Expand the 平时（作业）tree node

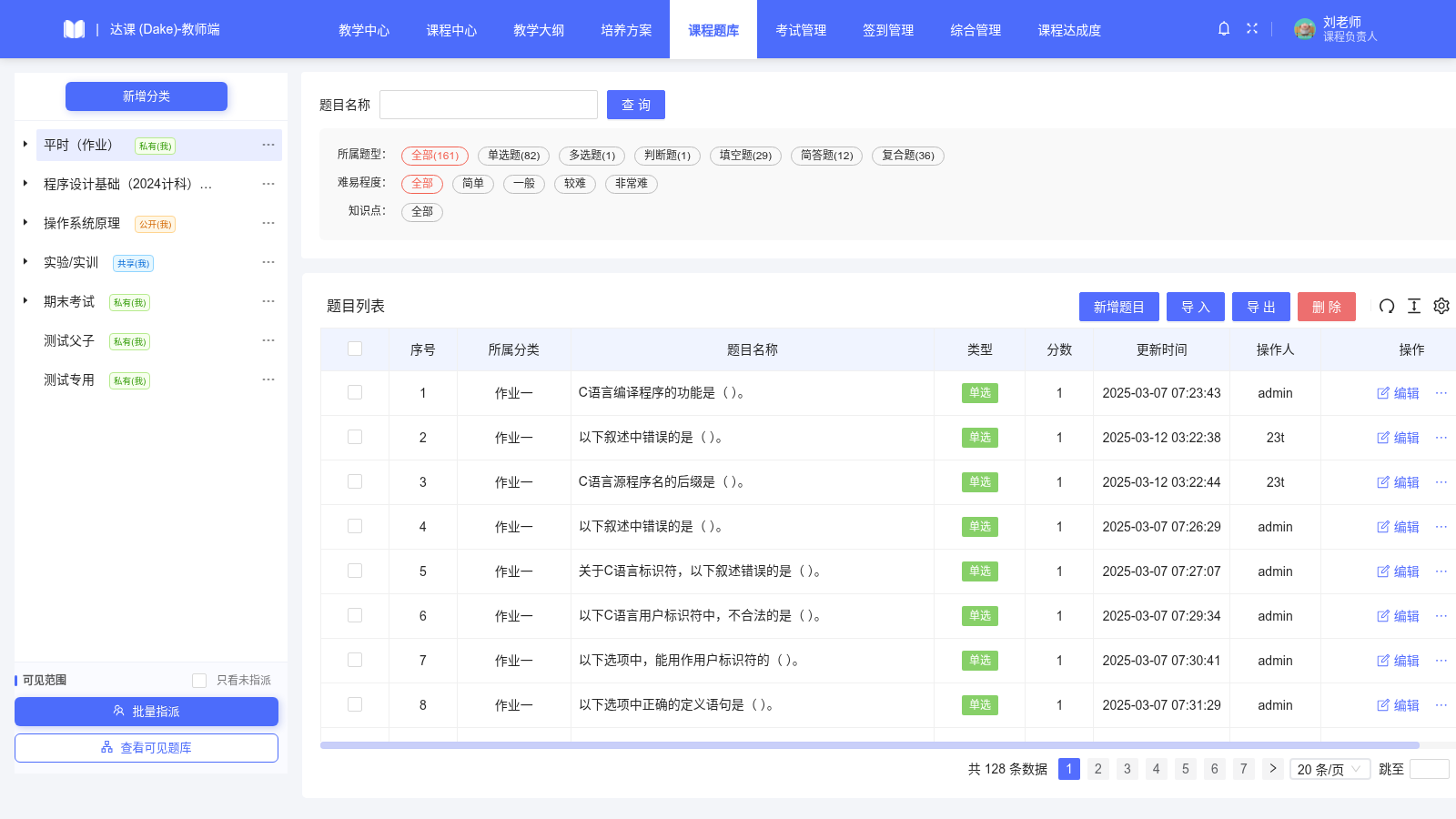point(25,144)
